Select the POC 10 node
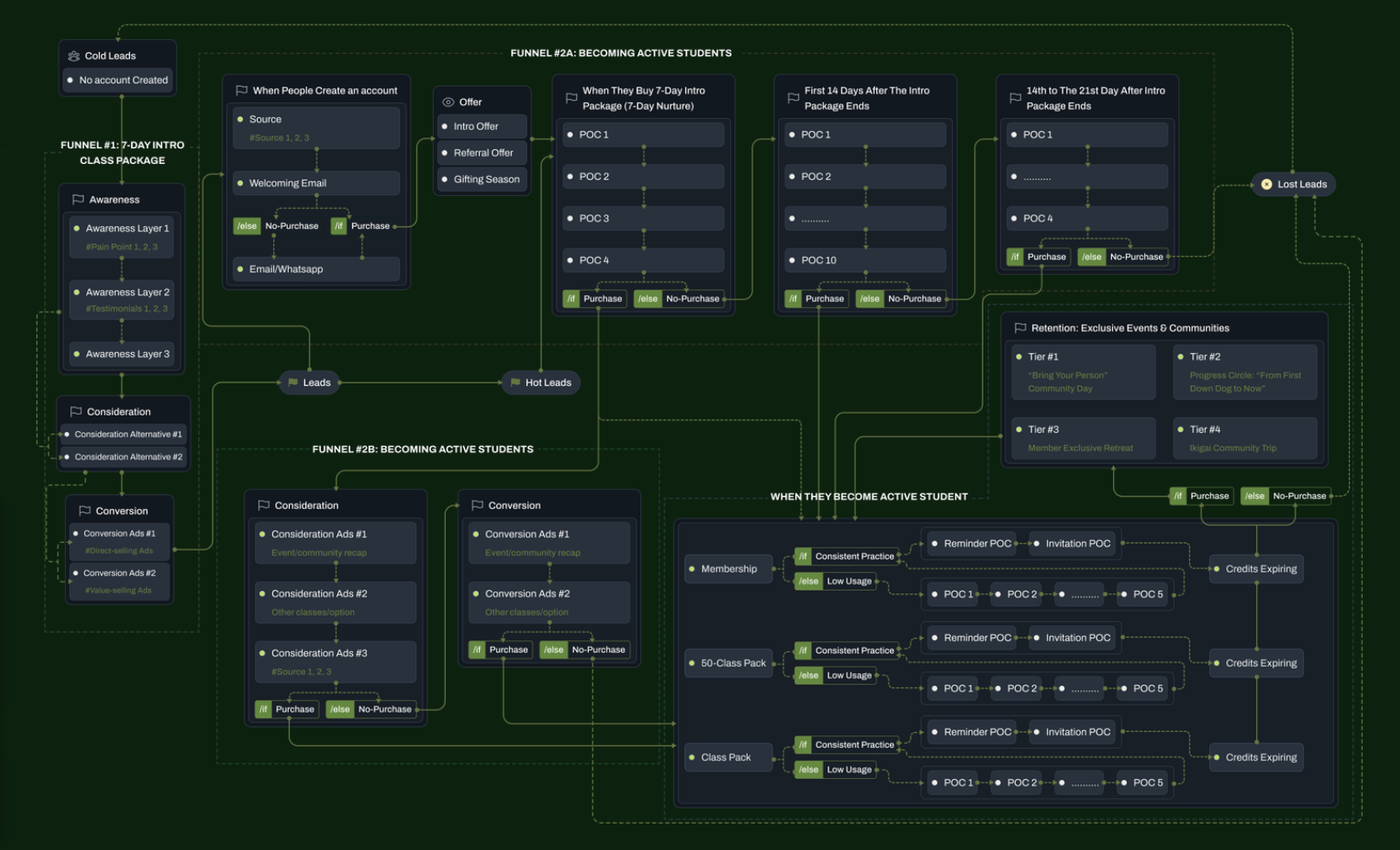Viewport: 1400px width, 850px height. tap(866, 260)
